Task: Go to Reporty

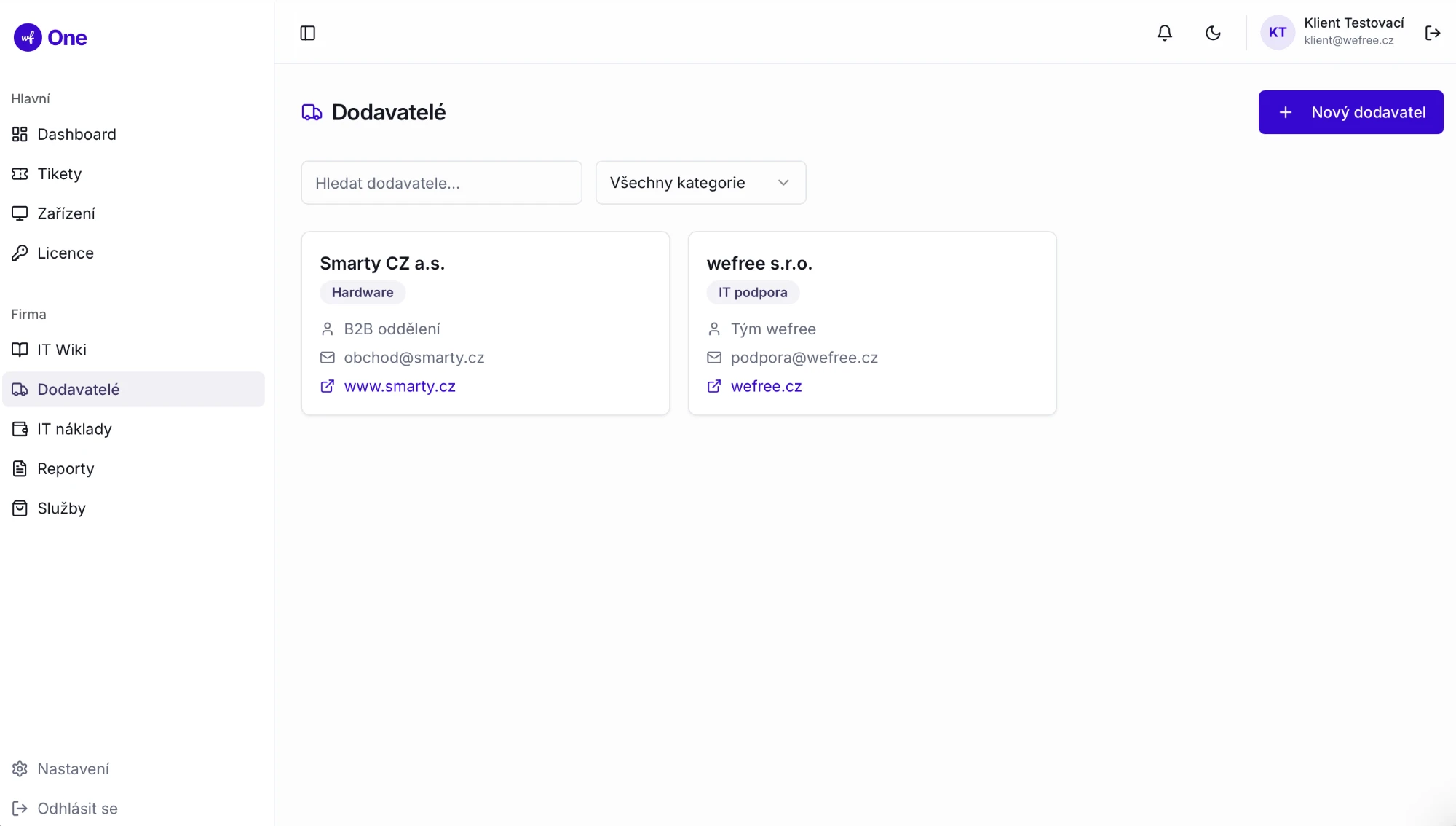Action: [134, 468]
